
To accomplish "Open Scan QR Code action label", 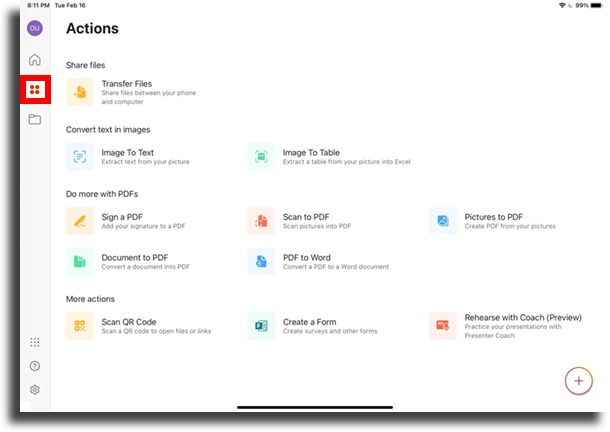I will pyautogui.click(x=129, y=322).
